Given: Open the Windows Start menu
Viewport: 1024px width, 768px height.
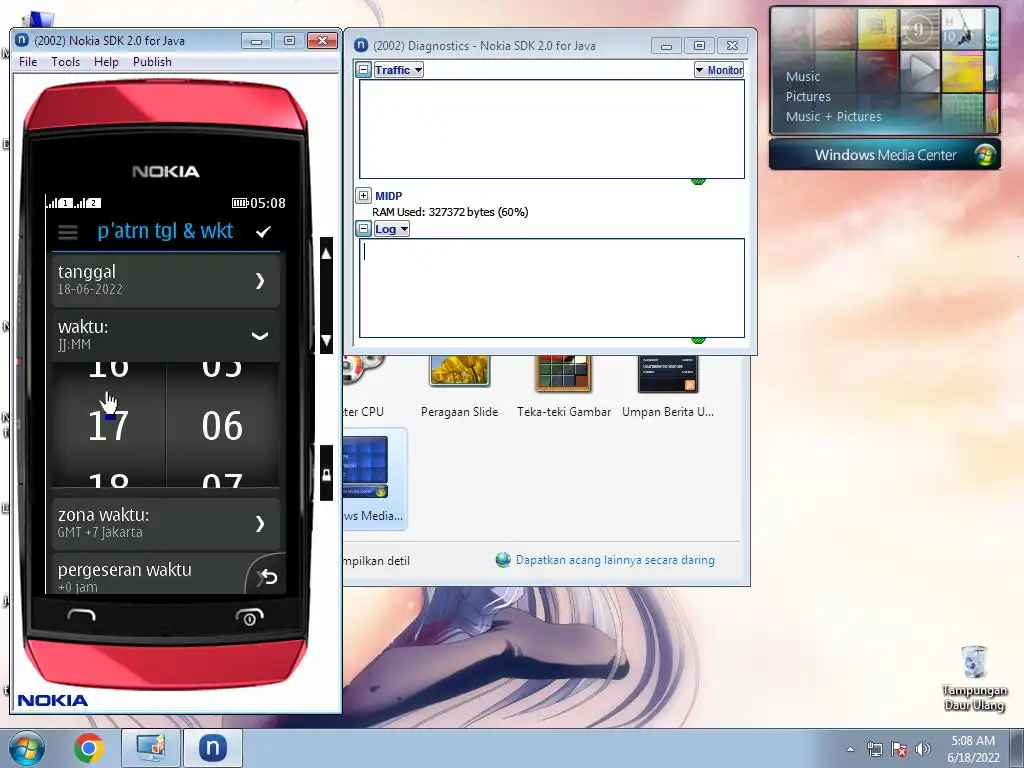Looking at the screenshot, I should pyautogui.click(x=27, y=748).
